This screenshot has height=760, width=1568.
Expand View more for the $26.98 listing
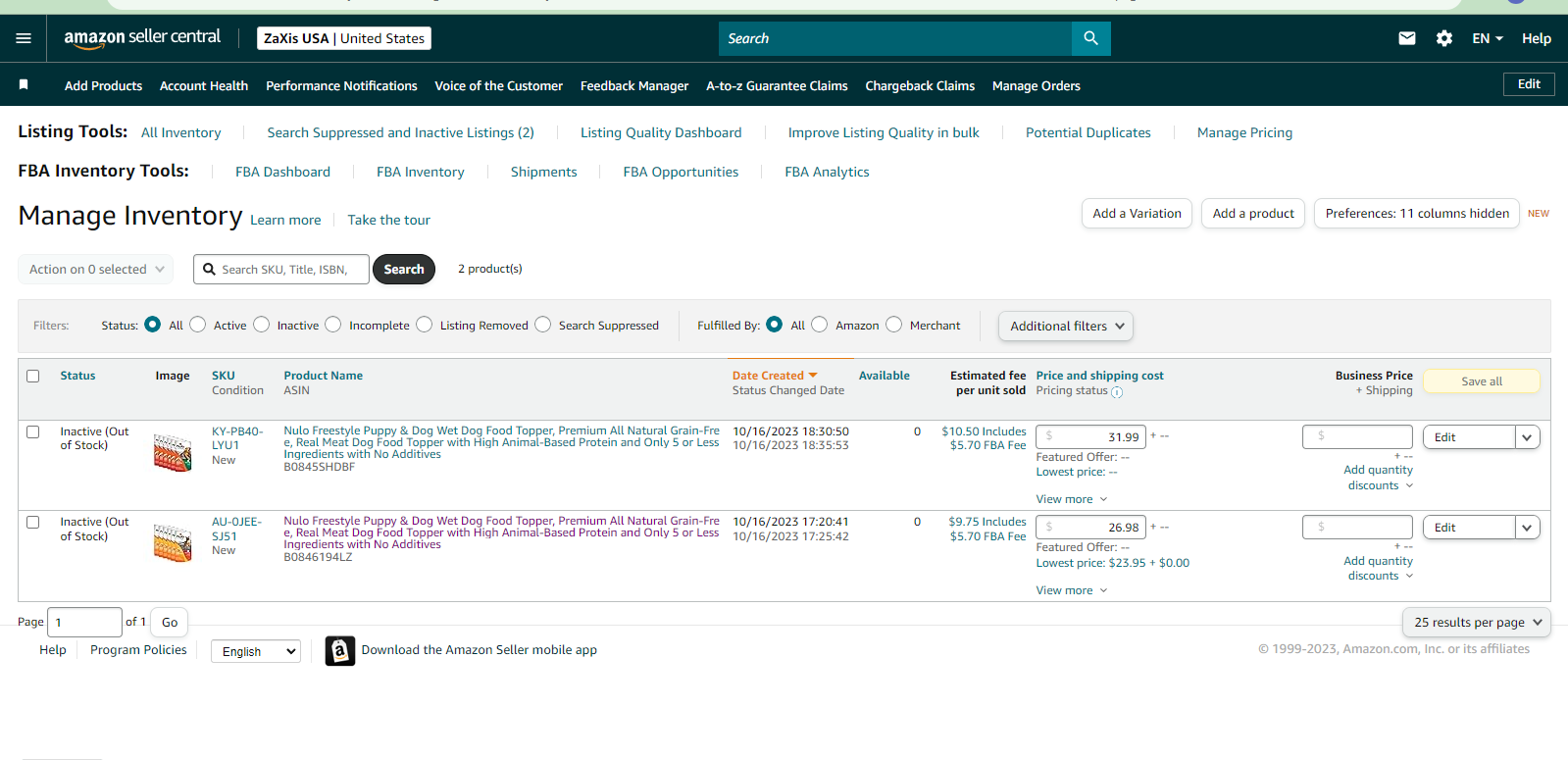(x=1072, y=590)
